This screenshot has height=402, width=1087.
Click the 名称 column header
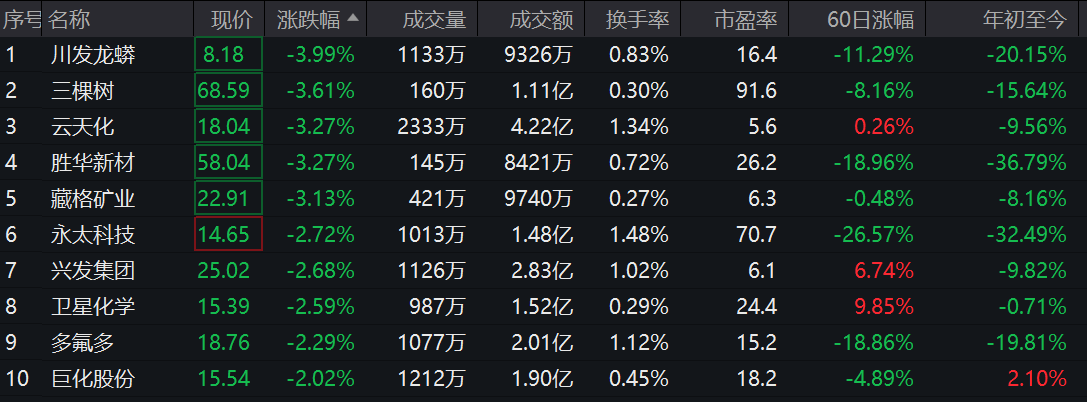coord(69,19)
